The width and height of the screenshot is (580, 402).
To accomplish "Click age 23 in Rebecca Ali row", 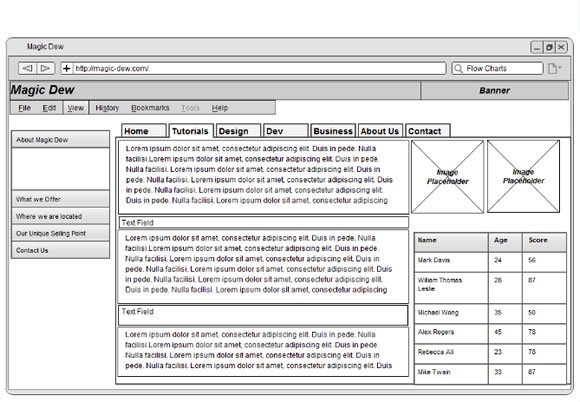I will (x=505, y=354).
